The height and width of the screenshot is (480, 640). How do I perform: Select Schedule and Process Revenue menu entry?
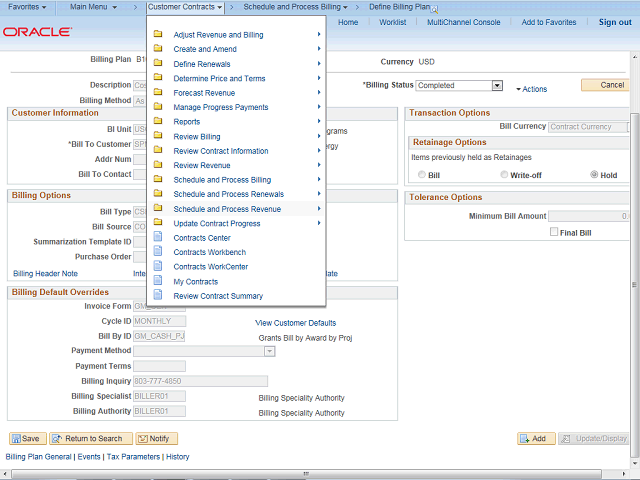click(227, 209)
